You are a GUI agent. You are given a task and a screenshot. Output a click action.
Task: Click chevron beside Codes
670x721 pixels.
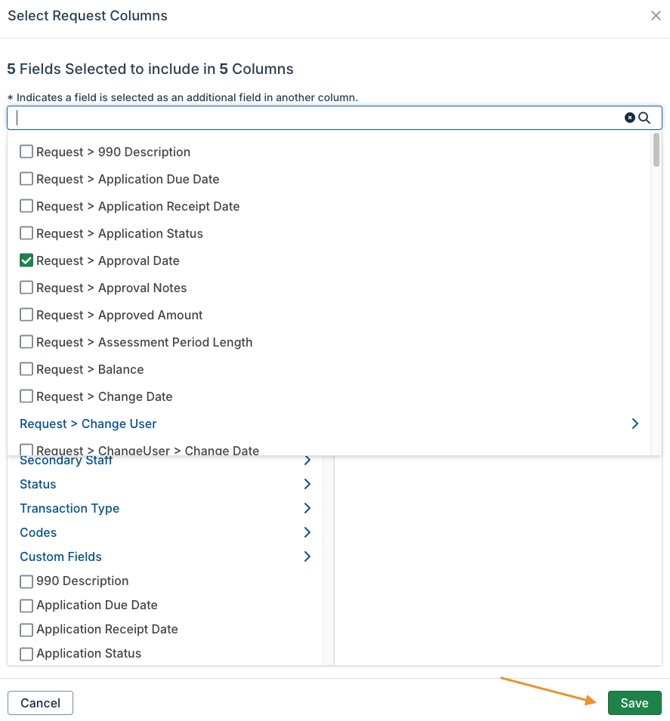(307, 533)
